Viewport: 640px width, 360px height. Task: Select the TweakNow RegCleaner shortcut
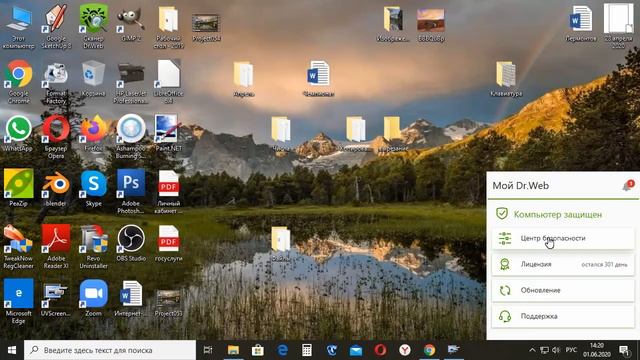18,247
